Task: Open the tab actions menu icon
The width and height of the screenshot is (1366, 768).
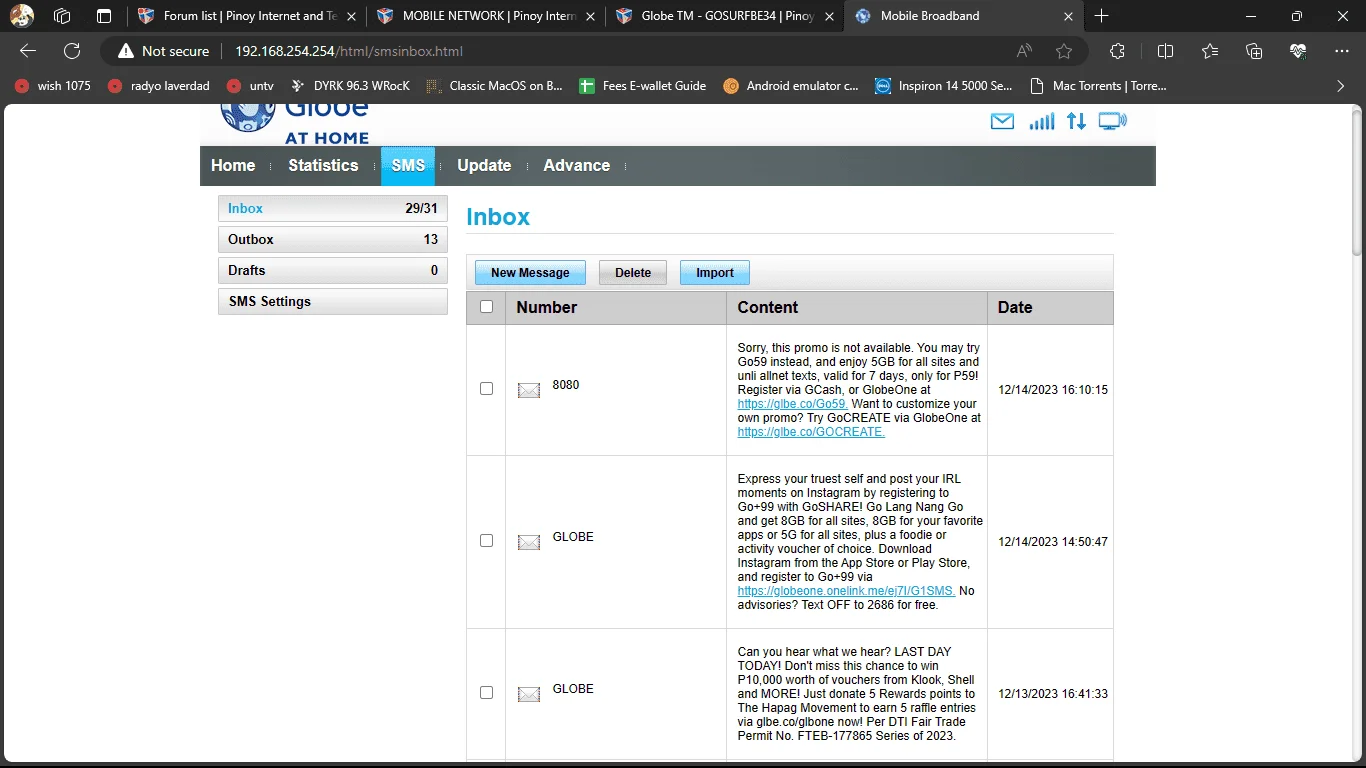Action: coord(104,16)
